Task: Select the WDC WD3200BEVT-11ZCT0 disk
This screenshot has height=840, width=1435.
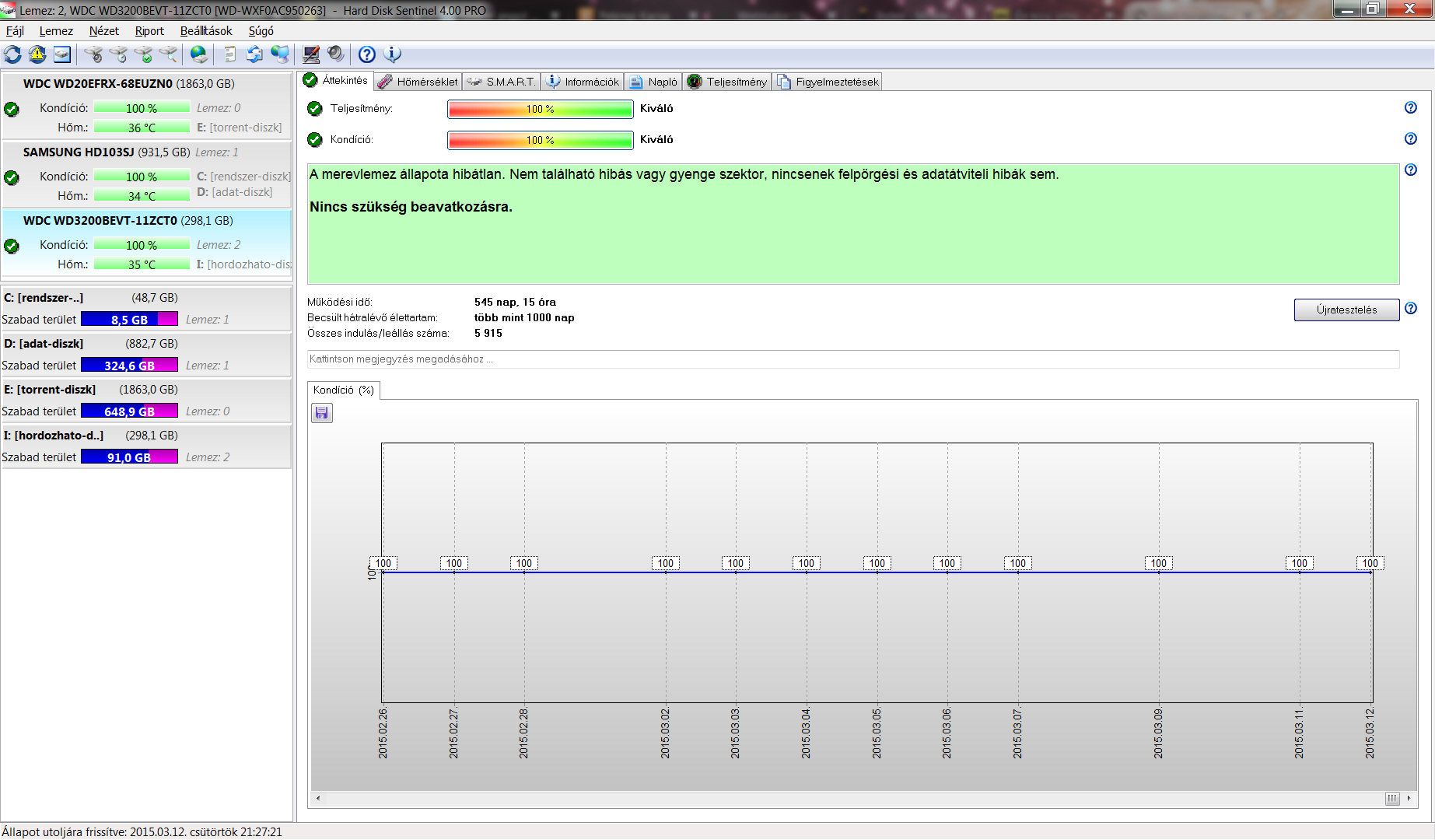Action: coord(147,243)
